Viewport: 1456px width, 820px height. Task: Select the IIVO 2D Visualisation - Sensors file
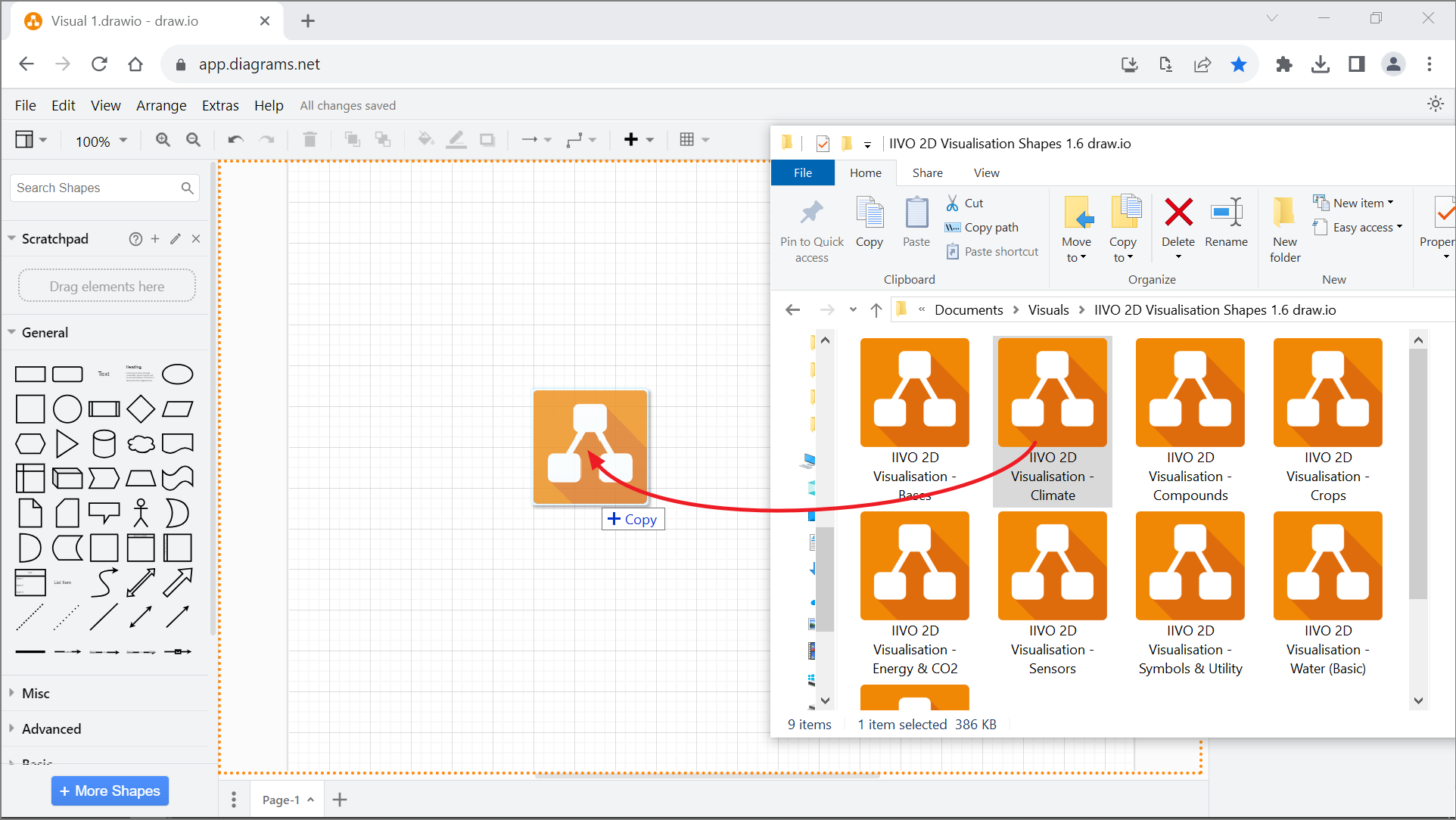tap(1052, 594)
